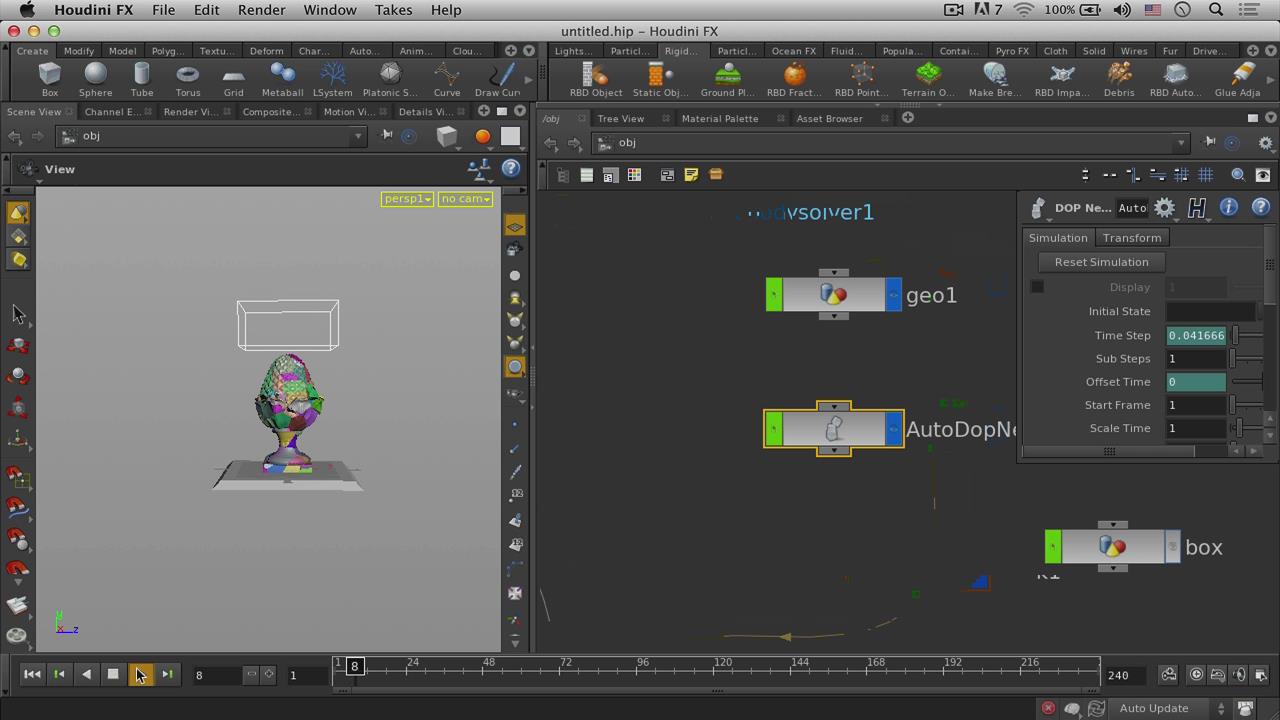Screen dimensions: 1280x720
Task: Click the RBD Fractured Object tool
Action: pyautogui.click(x=794, y=79)
